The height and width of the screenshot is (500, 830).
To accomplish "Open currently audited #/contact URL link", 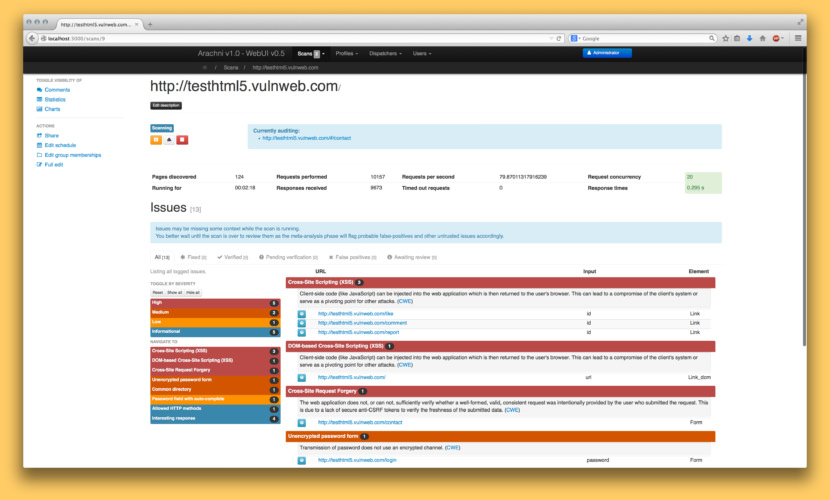I will (306, 138).
